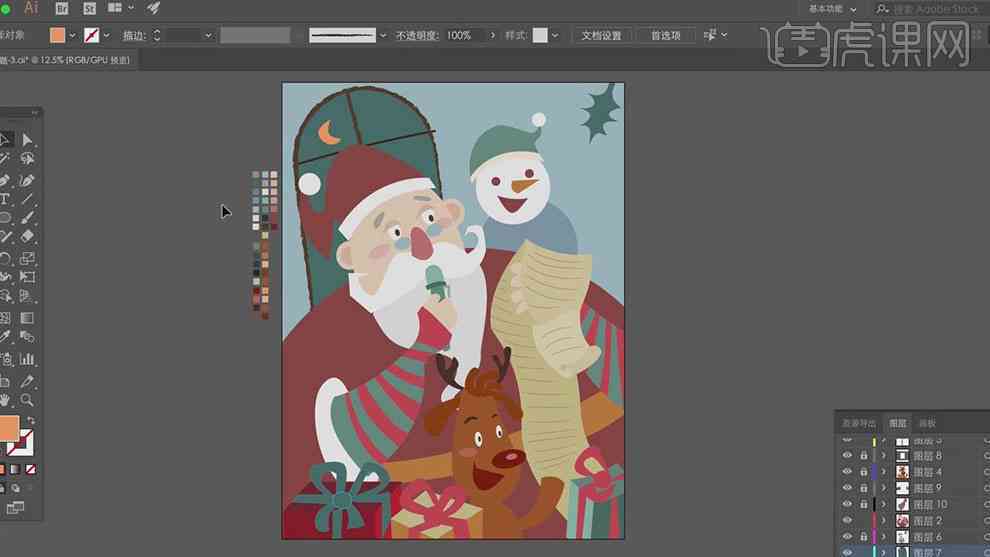Open Adobe Stock St icon

click(x=90, y=8)
